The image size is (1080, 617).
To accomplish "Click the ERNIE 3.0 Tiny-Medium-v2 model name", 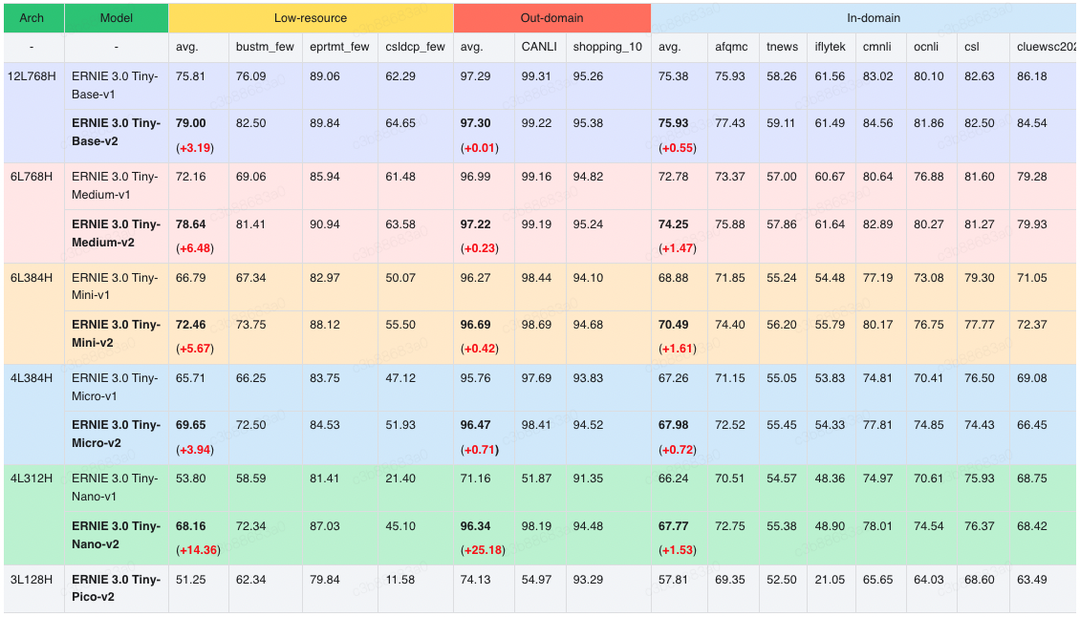I will point(116,233).
